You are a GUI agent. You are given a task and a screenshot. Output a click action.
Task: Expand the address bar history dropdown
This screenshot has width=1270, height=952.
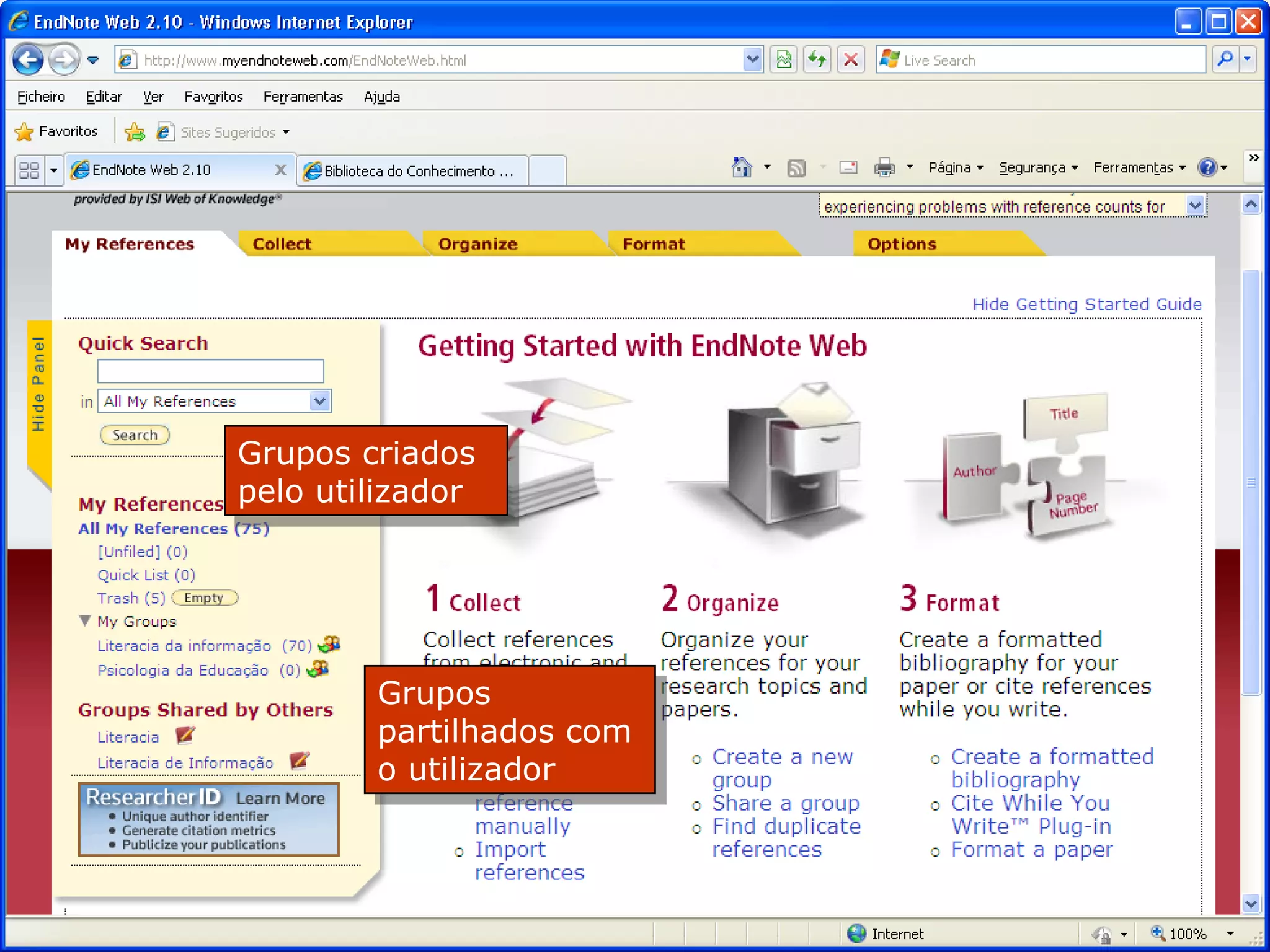(752, 60)
